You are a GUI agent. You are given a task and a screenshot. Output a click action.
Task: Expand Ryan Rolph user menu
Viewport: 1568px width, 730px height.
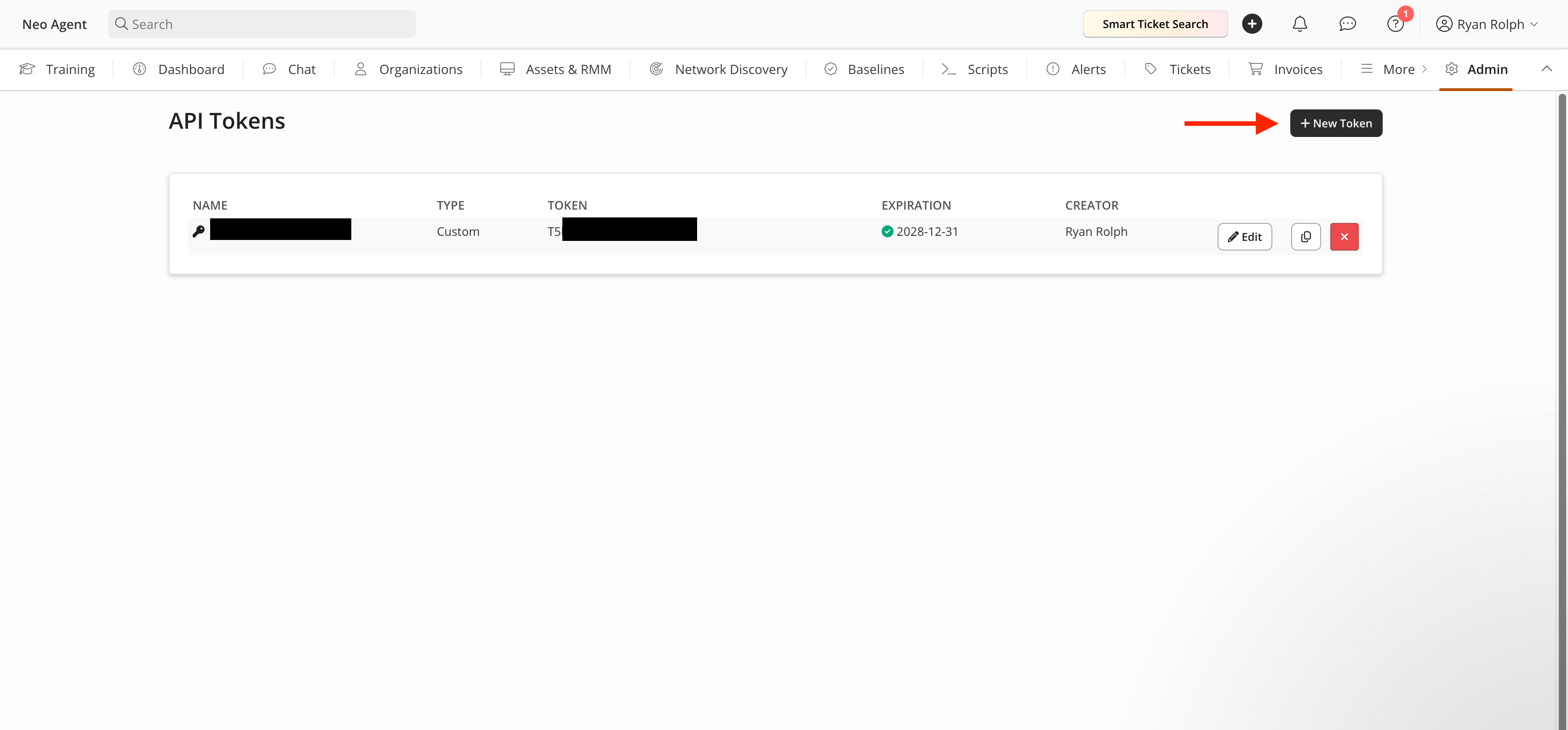point(1487,24)
